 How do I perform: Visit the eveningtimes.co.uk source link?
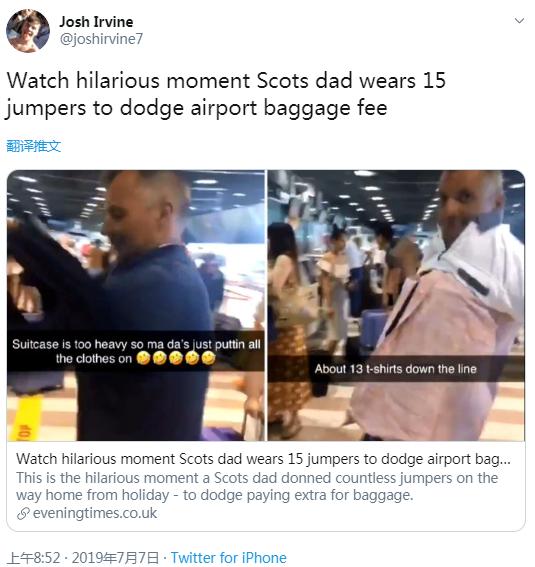pos(95,513)
